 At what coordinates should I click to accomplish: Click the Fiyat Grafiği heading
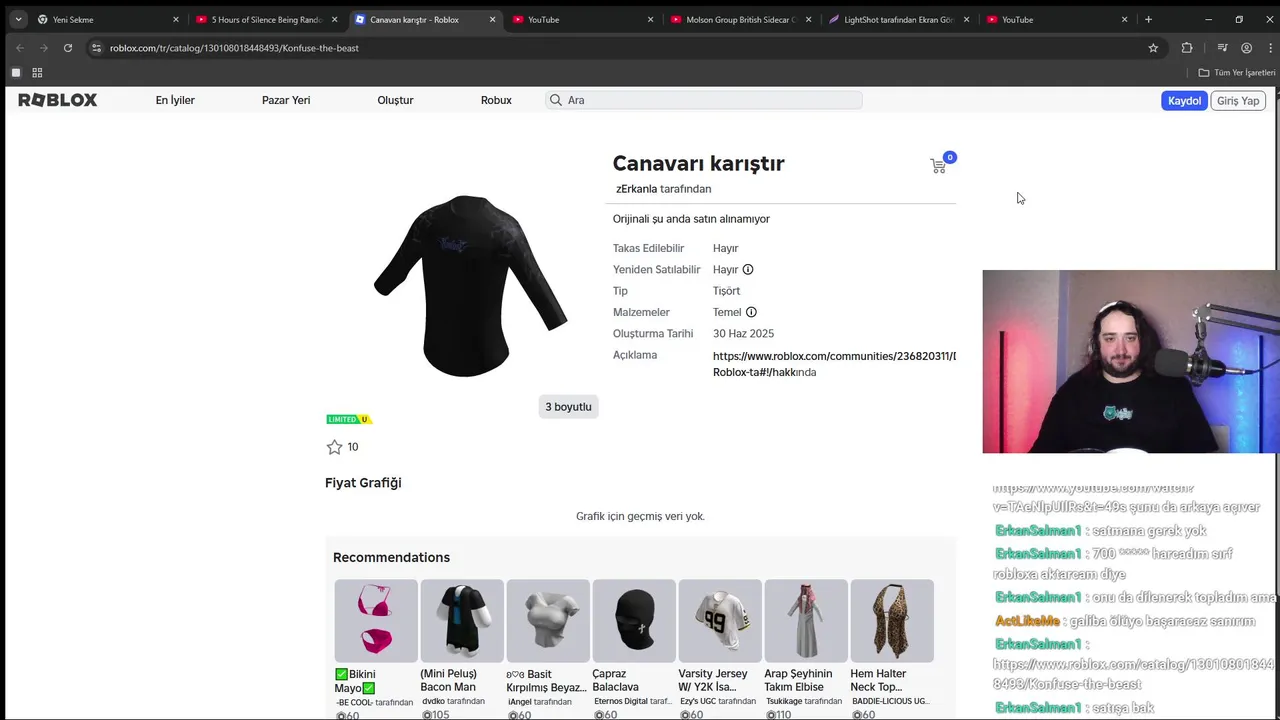[363, 483]
